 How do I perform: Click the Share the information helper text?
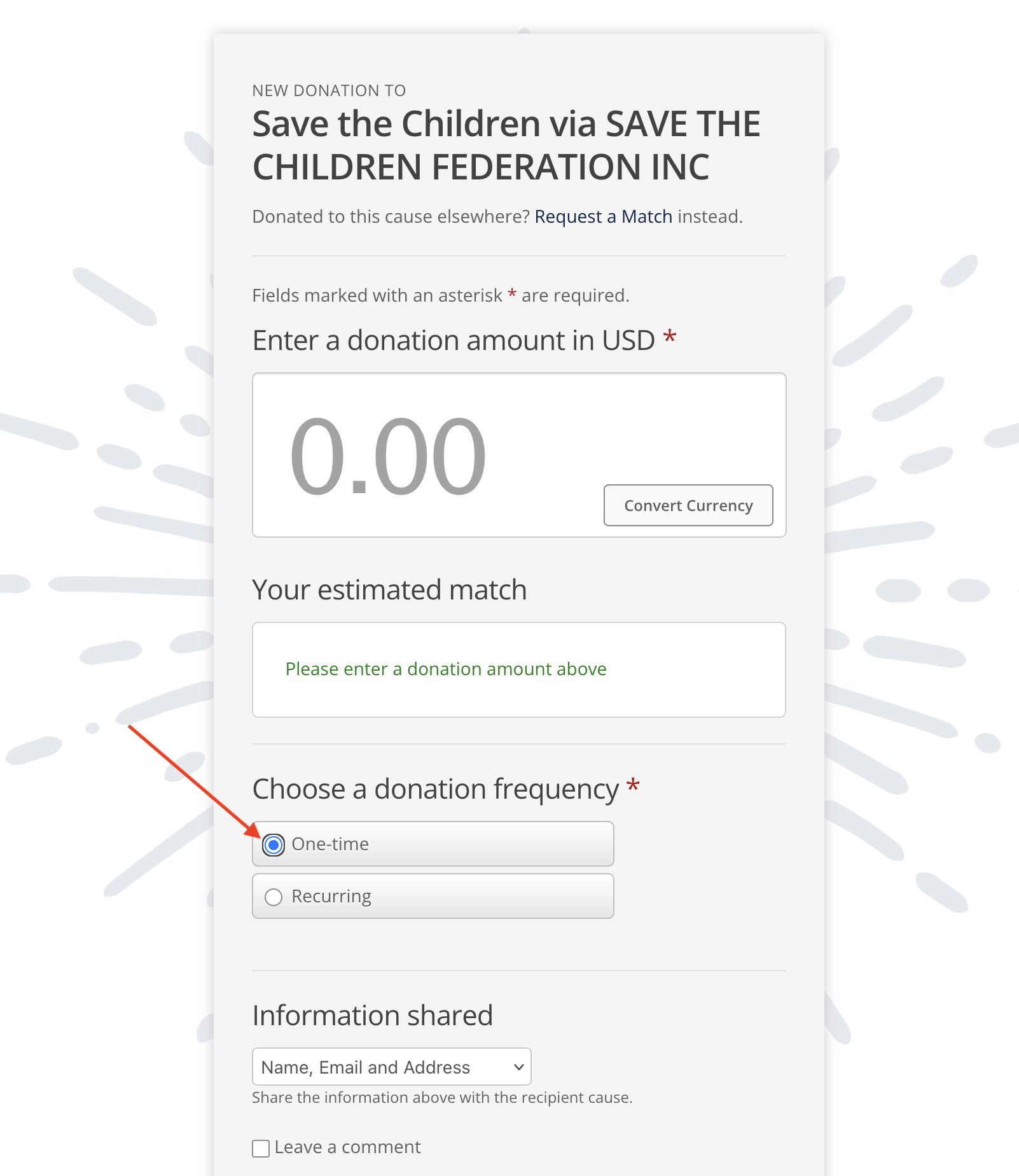(442, 1098)
